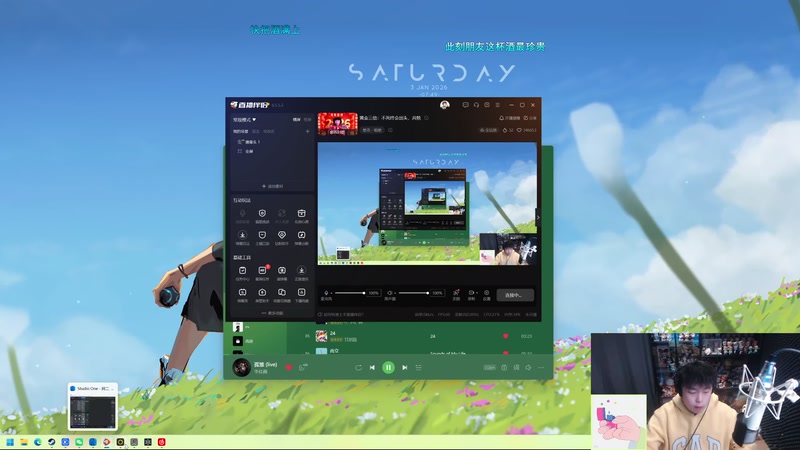Image resolution: width=800 pixels, height=450 pixels.
Task: Open the settings gear beside 连接中 button
Action: click(x=487, y=294)
